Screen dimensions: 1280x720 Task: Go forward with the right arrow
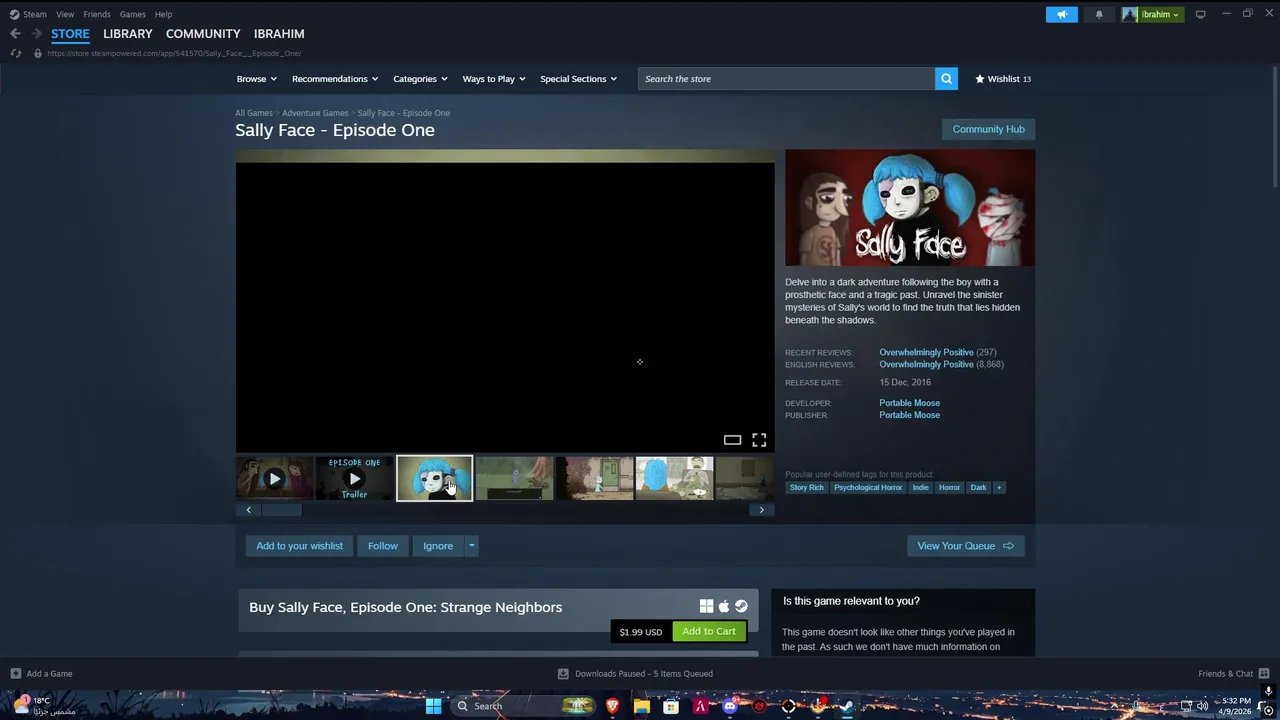[x=36, y=33]
